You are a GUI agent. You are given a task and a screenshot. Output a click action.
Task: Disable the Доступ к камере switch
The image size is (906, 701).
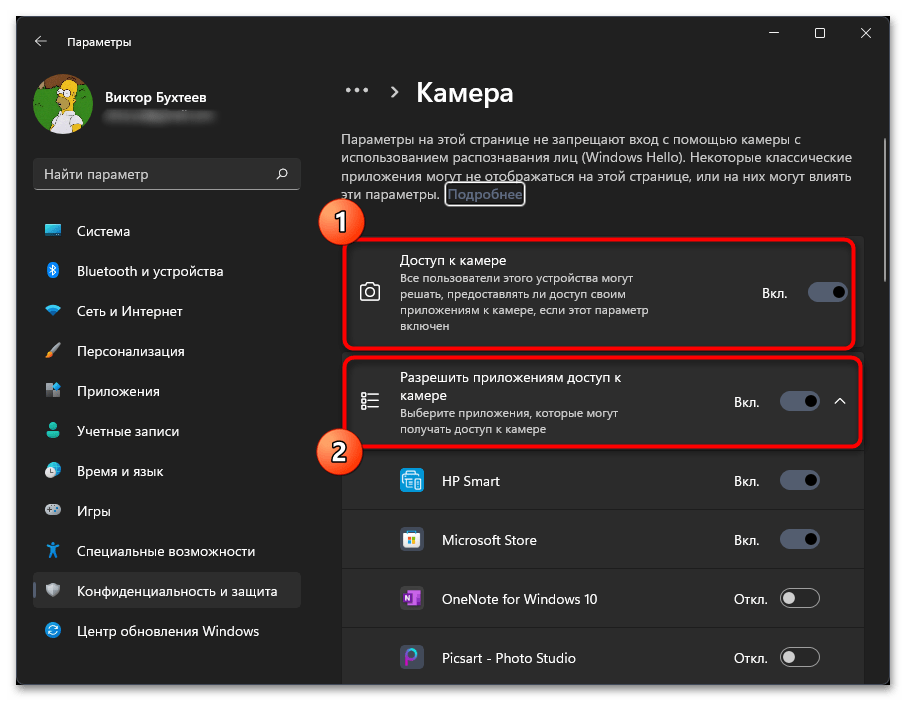click(x=827, y=292)
